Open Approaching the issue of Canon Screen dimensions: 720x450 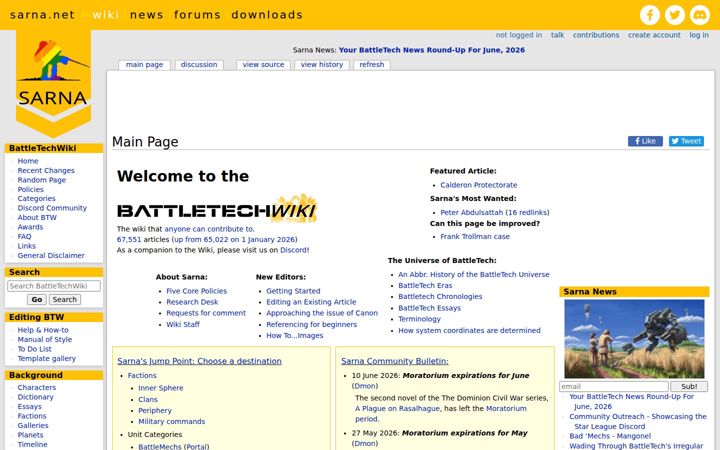[322, 313]
